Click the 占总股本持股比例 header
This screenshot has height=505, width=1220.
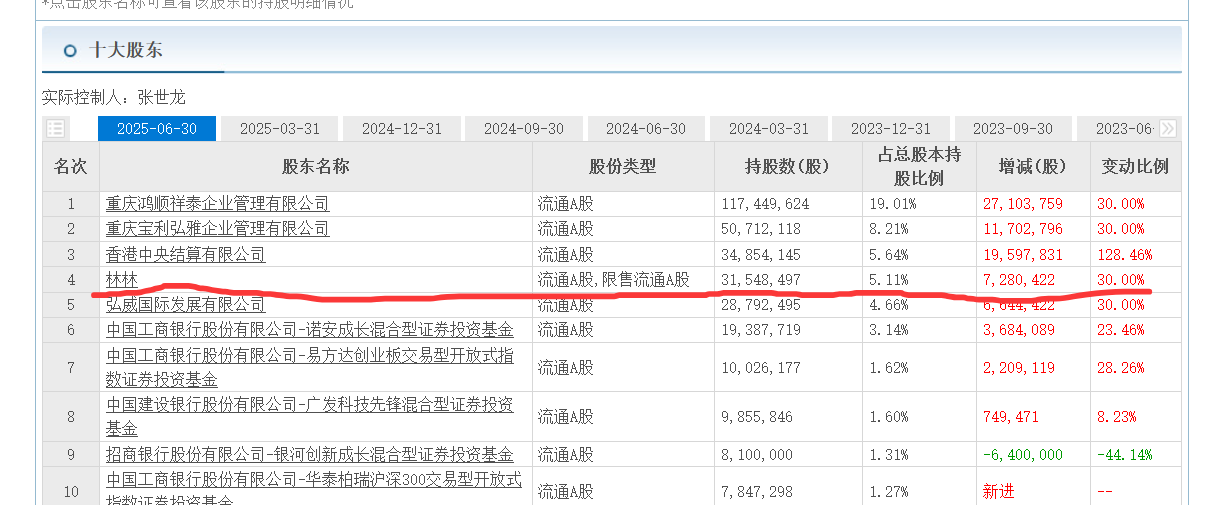[x=919, y=166]
